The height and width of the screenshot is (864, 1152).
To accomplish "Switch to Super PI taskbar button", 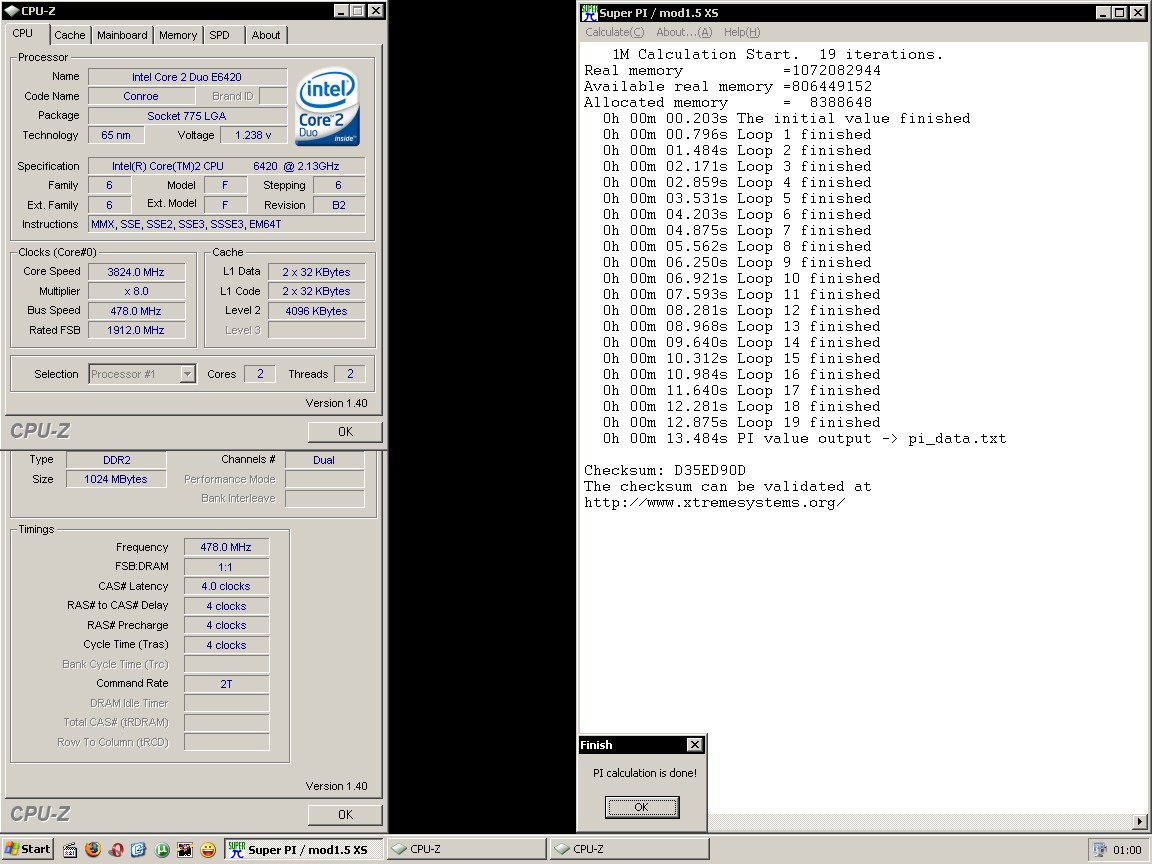I will [x=303, y=849].
